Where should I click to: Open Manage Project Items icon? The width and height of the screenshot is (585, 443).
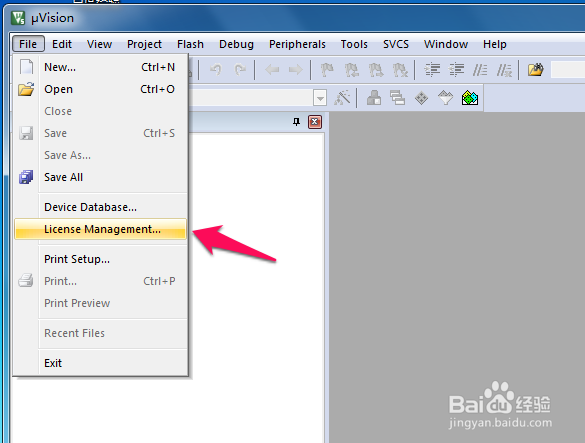click(x=374, y=98)
